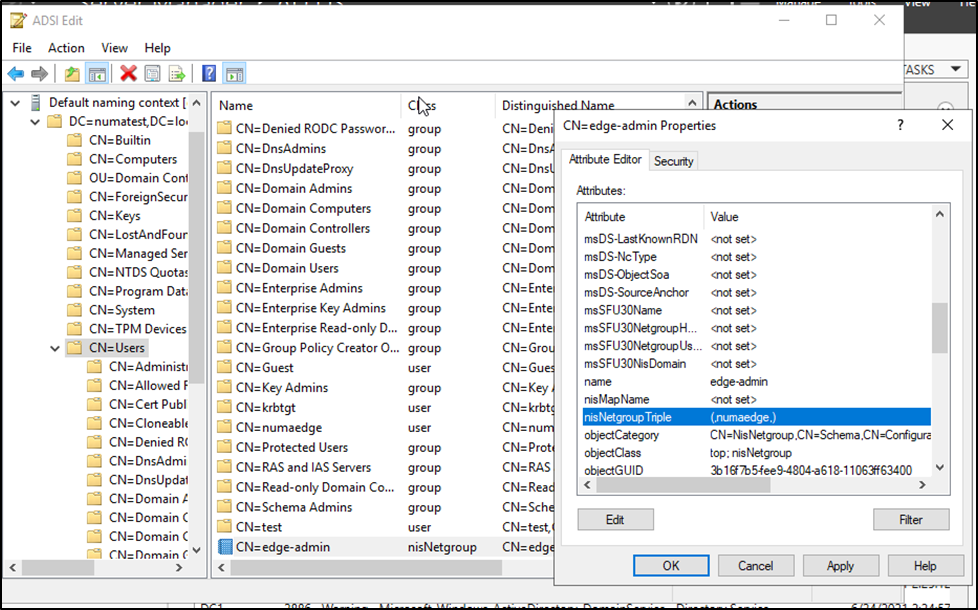Select CN=Domain Admins group entry
The width and height of the screenshot is (978, 610).
click(293, 188)
